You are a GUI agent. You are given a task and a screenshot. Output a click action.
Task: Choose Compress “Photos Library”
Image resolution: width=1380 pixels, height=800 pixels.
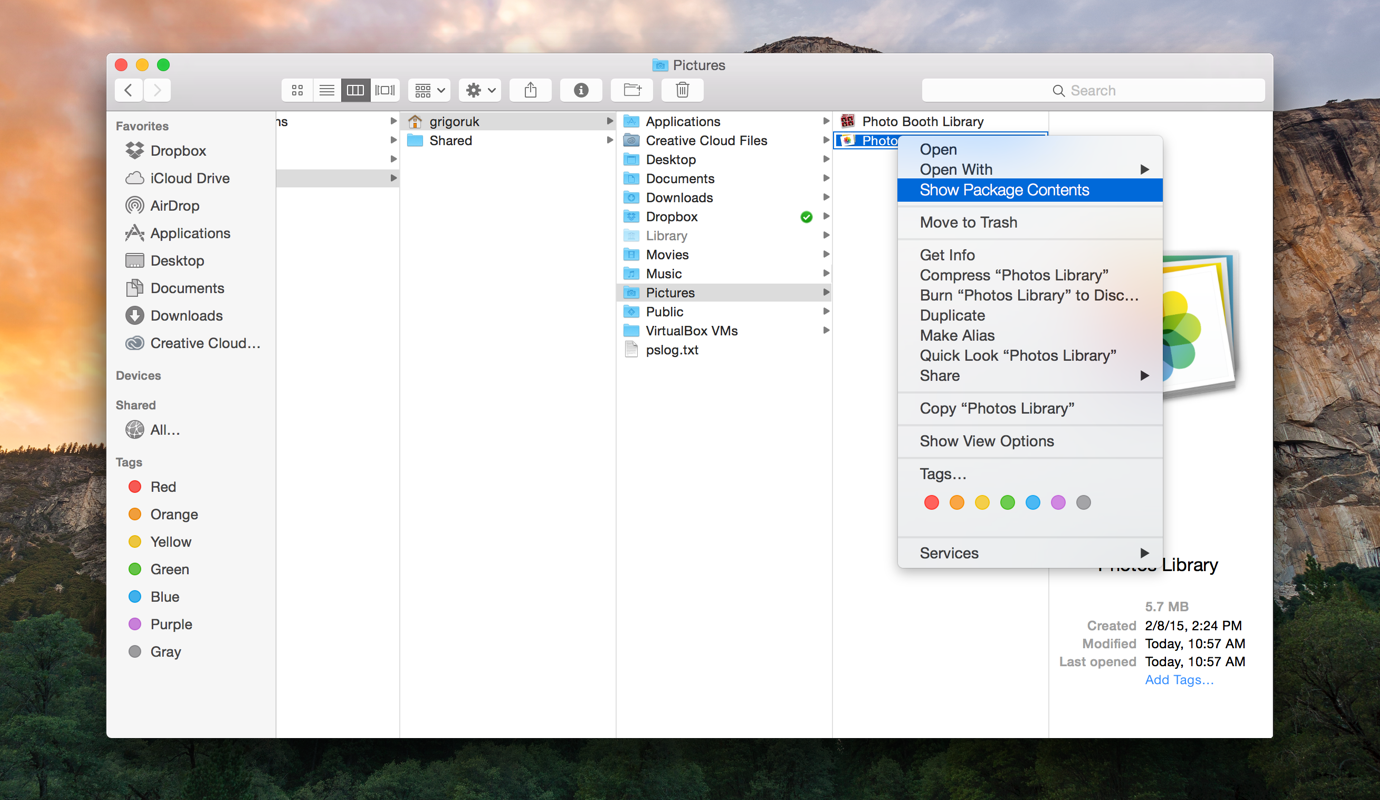[1030, 275]
